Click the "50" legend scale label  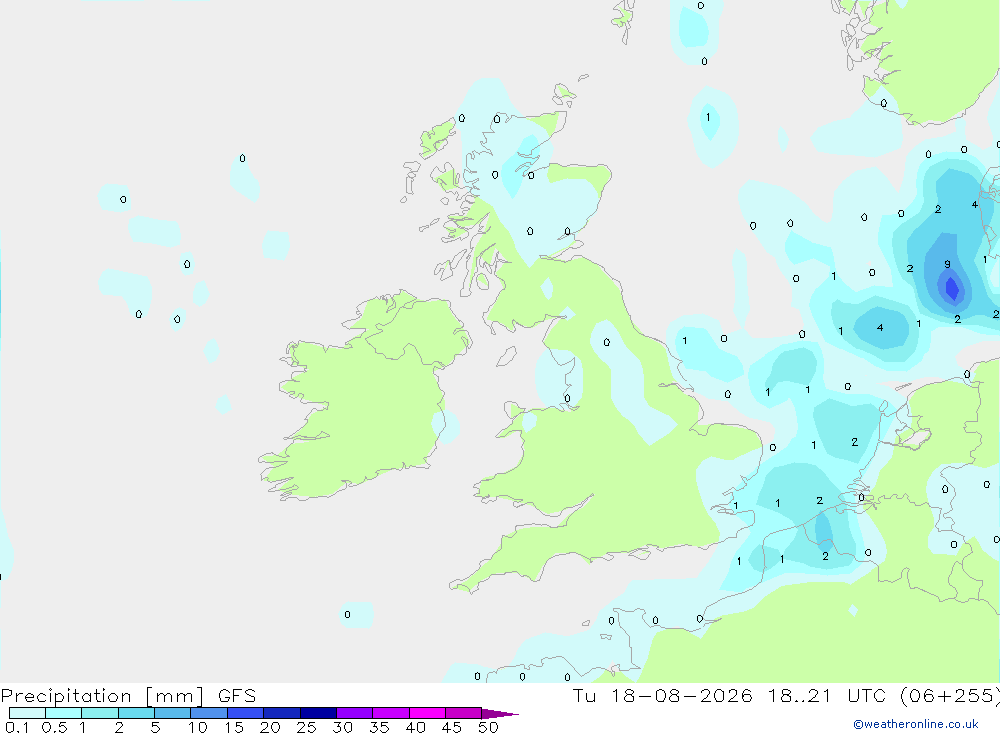[488, 727]
